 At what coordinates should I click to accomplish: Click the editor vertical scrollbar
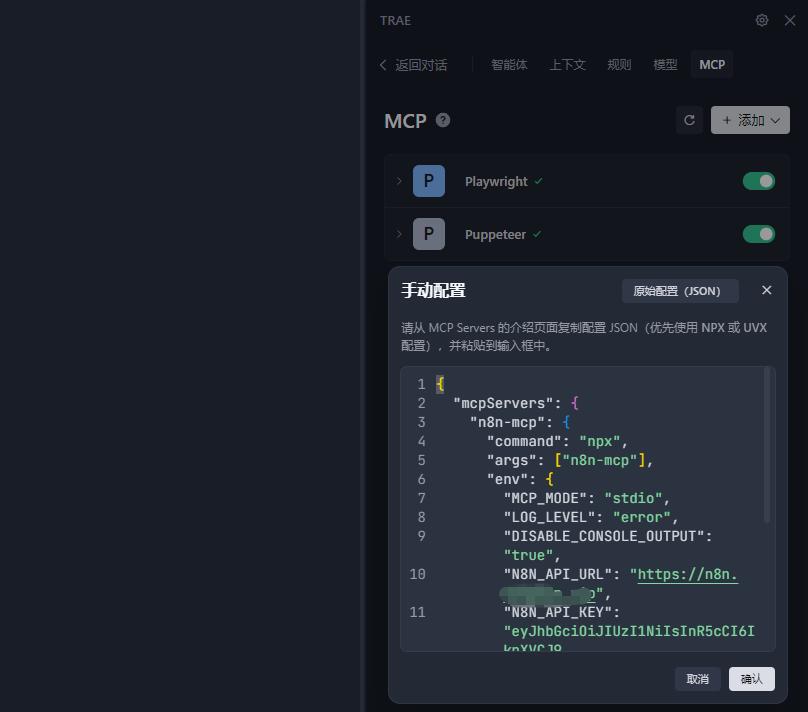click(x=767, y=445)
